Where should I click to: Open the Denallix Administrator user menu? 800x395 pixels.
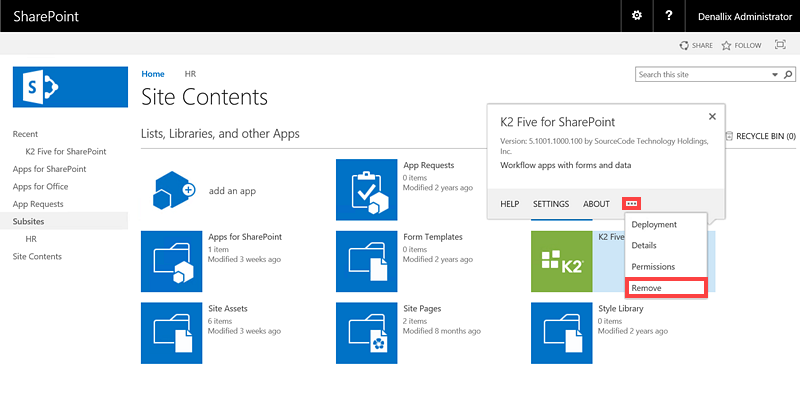click(x=745, y=16)
